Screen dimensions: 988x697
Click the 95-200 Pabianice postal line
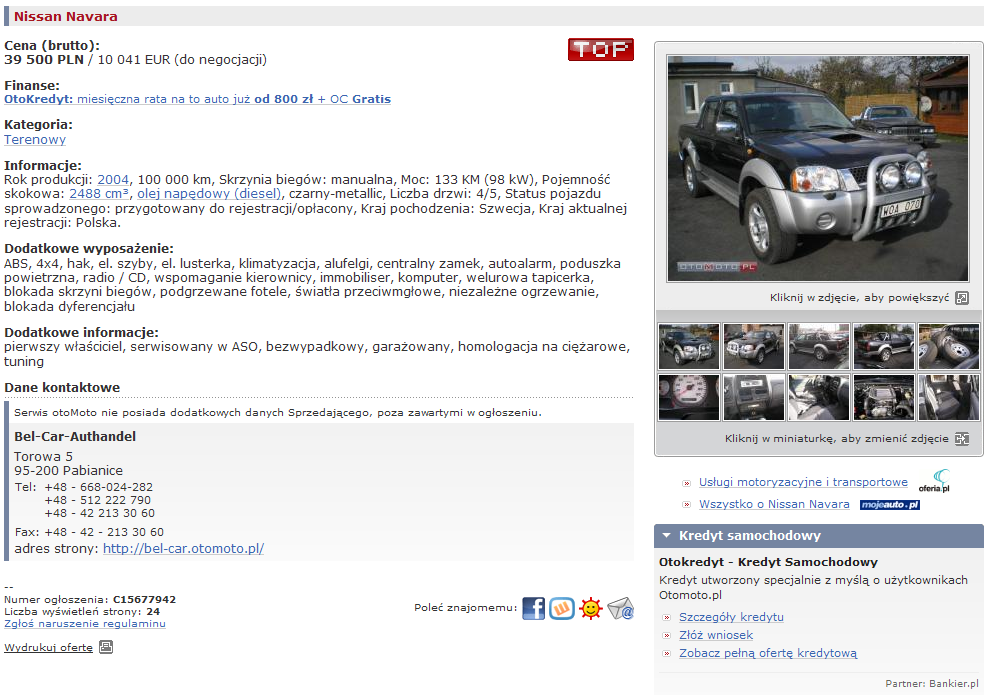coord(69,470)
